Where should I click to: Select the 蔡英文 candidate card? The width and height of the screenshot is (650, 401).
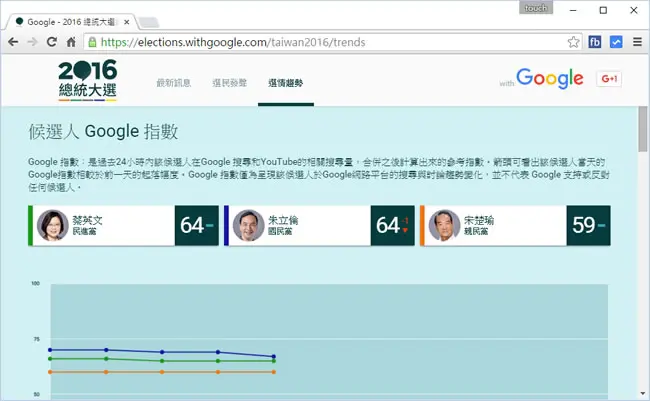pos(124,226)
